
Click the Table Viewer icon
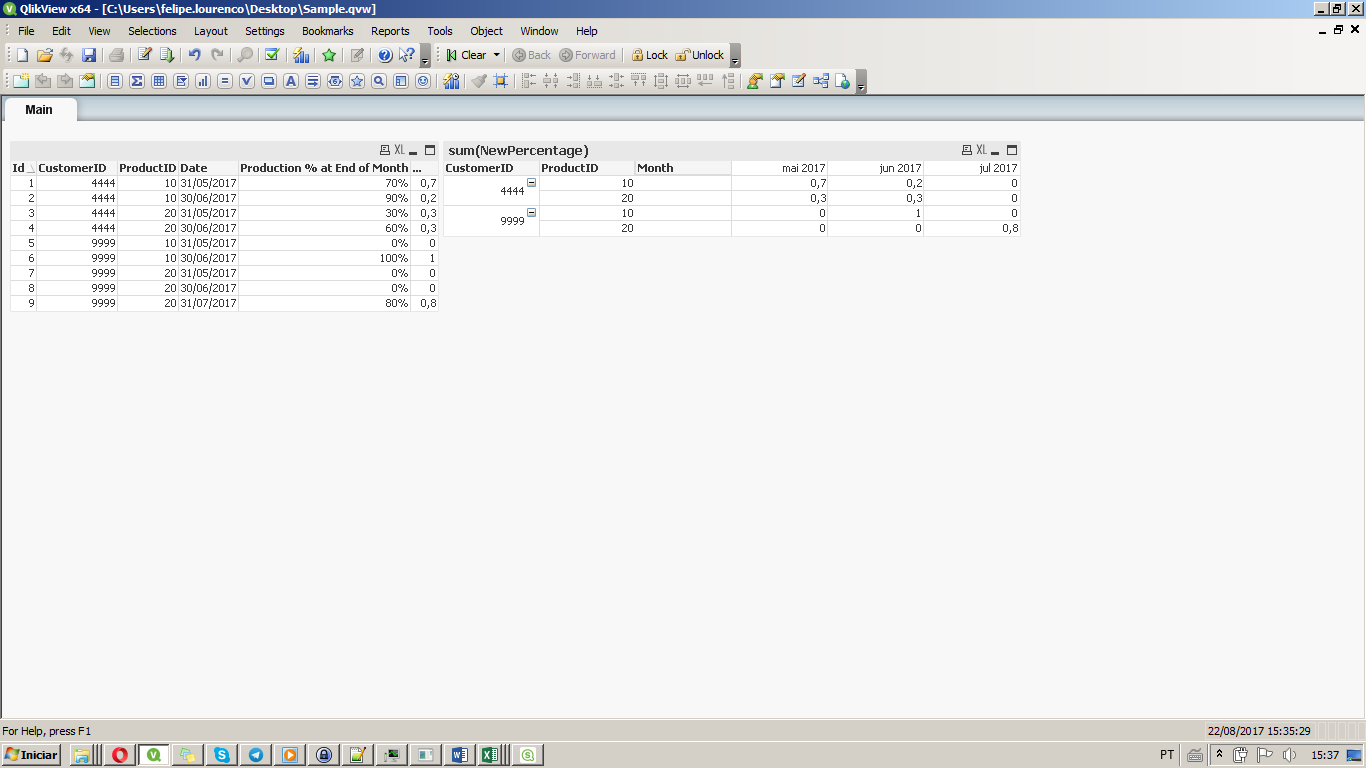pos(821,81)
